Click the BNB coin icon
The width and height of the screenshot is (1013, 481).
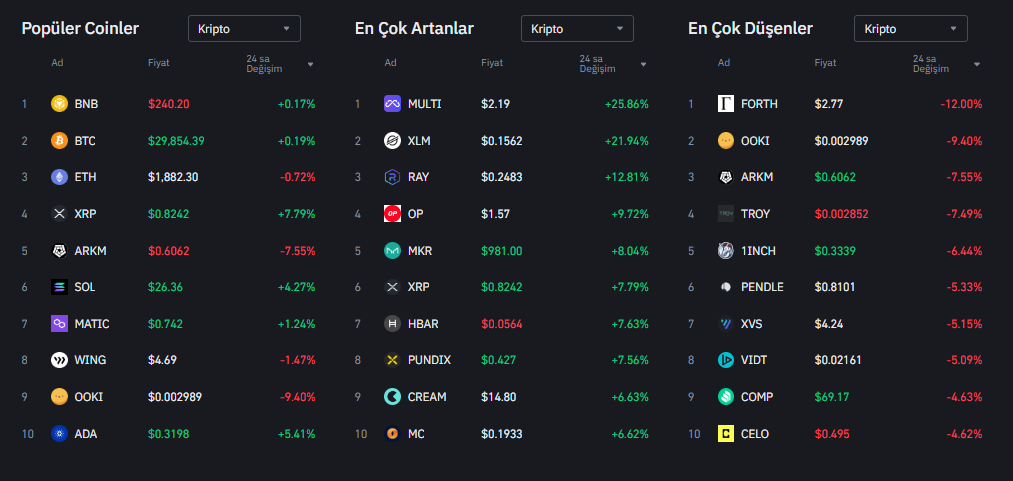59,103
